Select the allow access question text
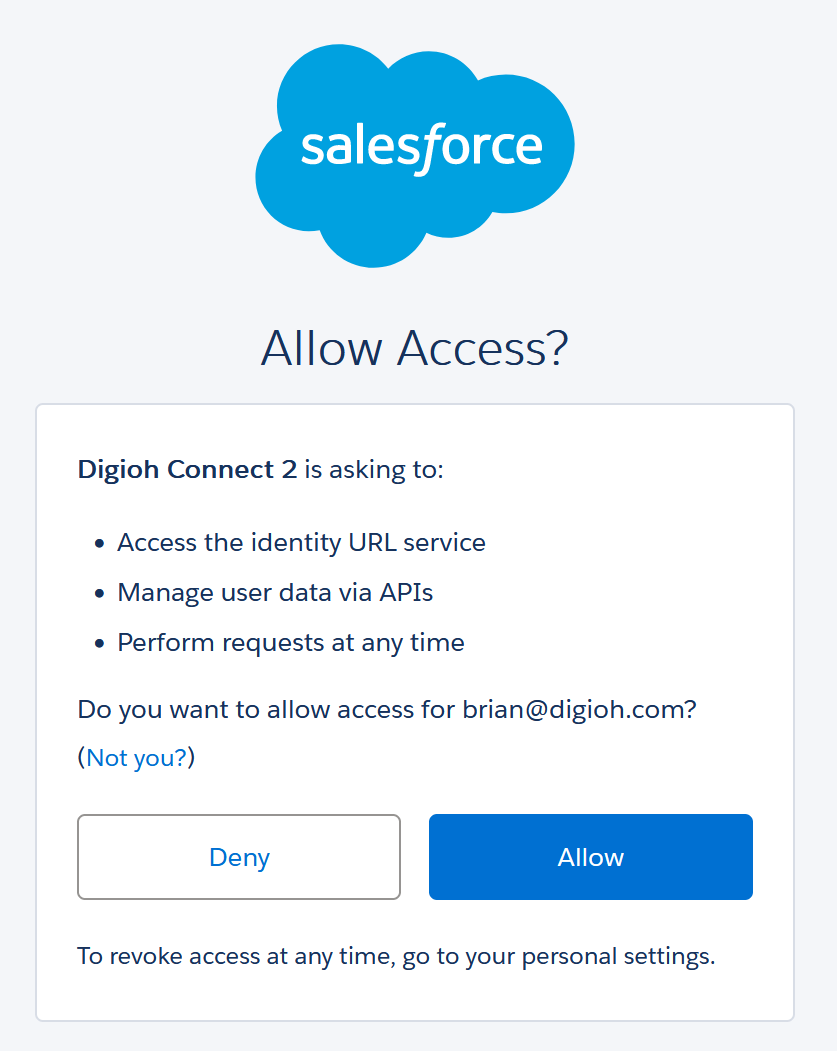 pyautogui.click(x=388, y=709)
